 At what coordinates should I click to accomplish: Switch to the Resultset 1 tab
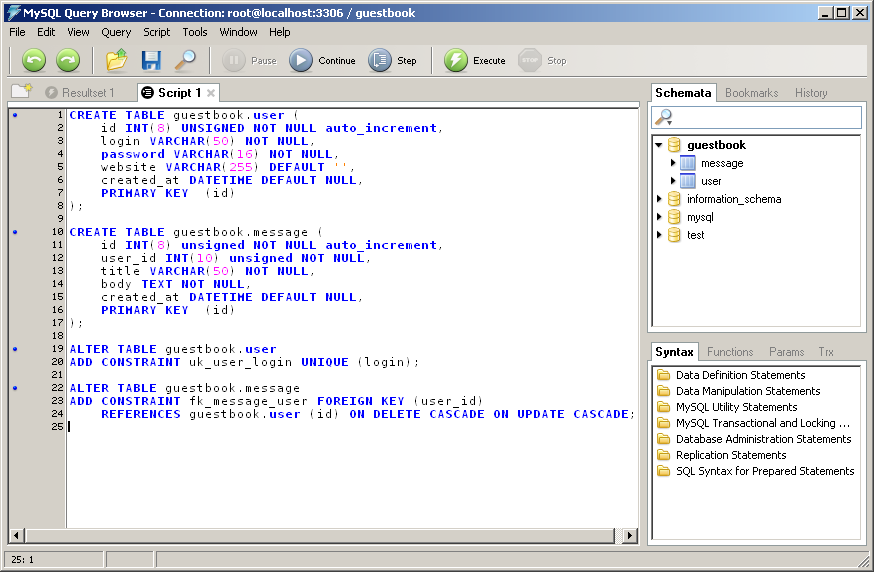pyautogui.click(x=79, y=93)
